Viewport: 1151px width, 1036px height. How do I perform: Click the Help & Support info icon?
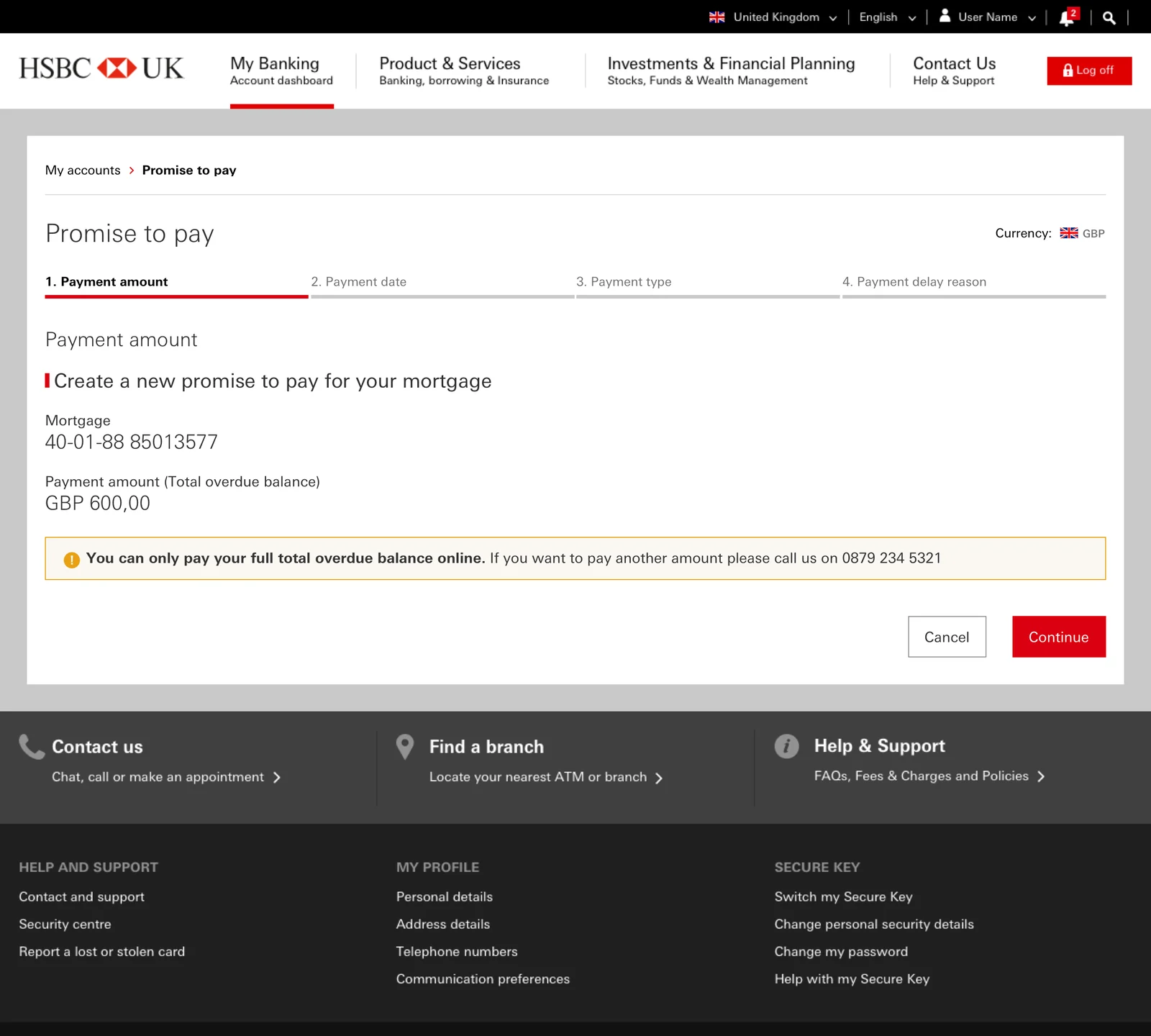point(787,746)
